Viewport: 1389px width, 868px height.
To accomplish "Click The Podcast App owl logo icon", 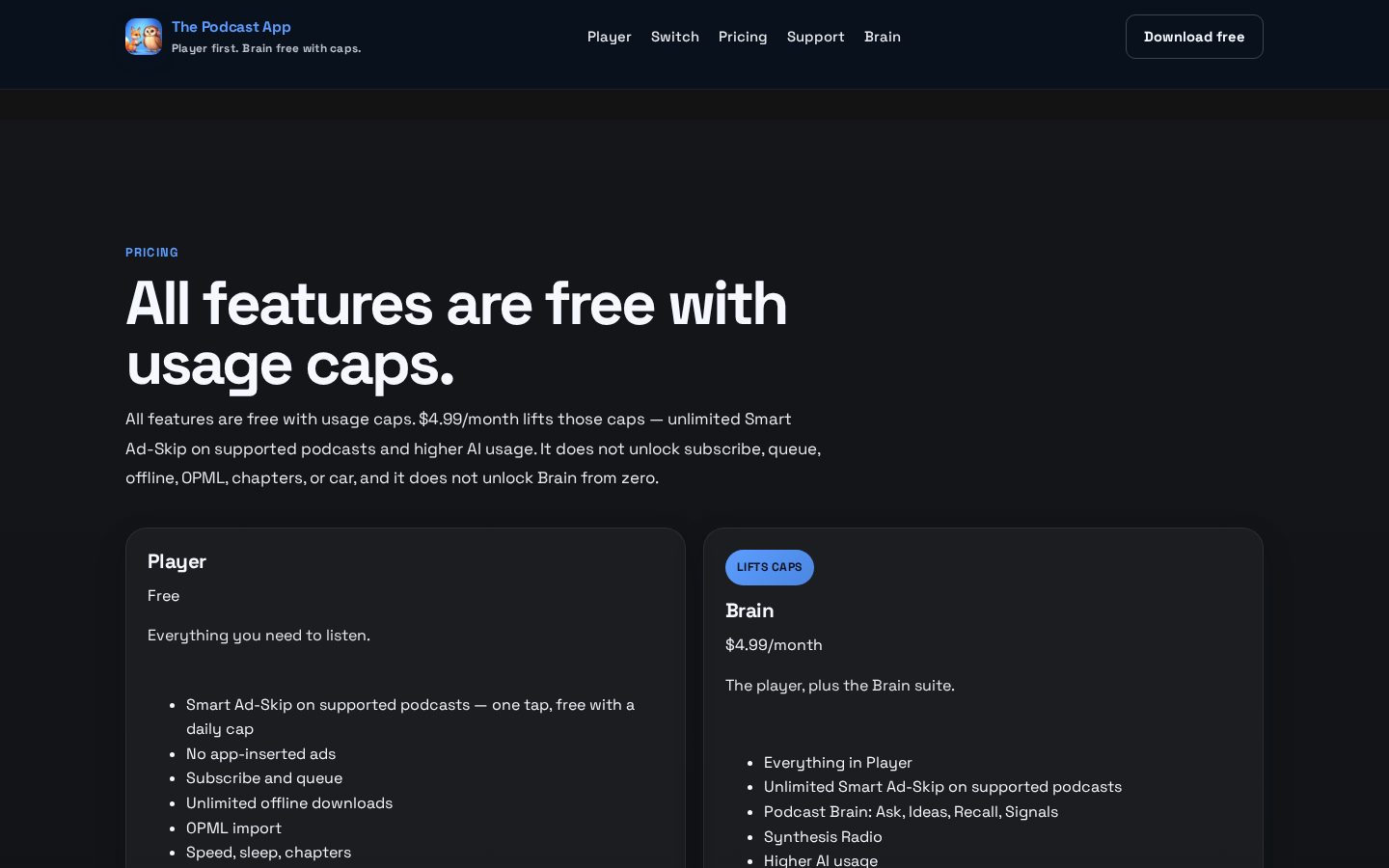I will (144, 37).
